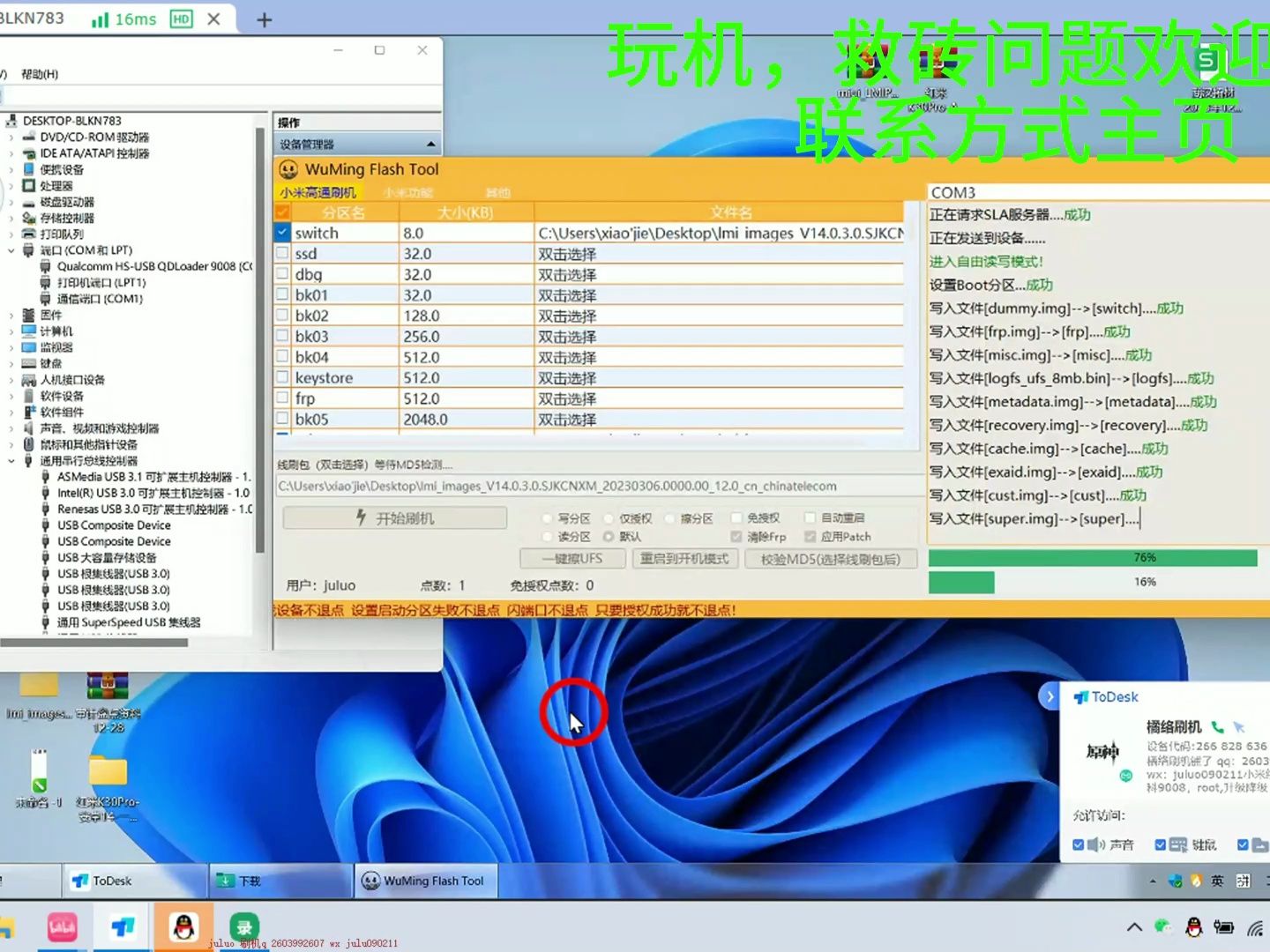Switch to the 小米高通刷机 tab
Image resolution: width=1270 pixels, height=952 pixels.
point(317,192)
